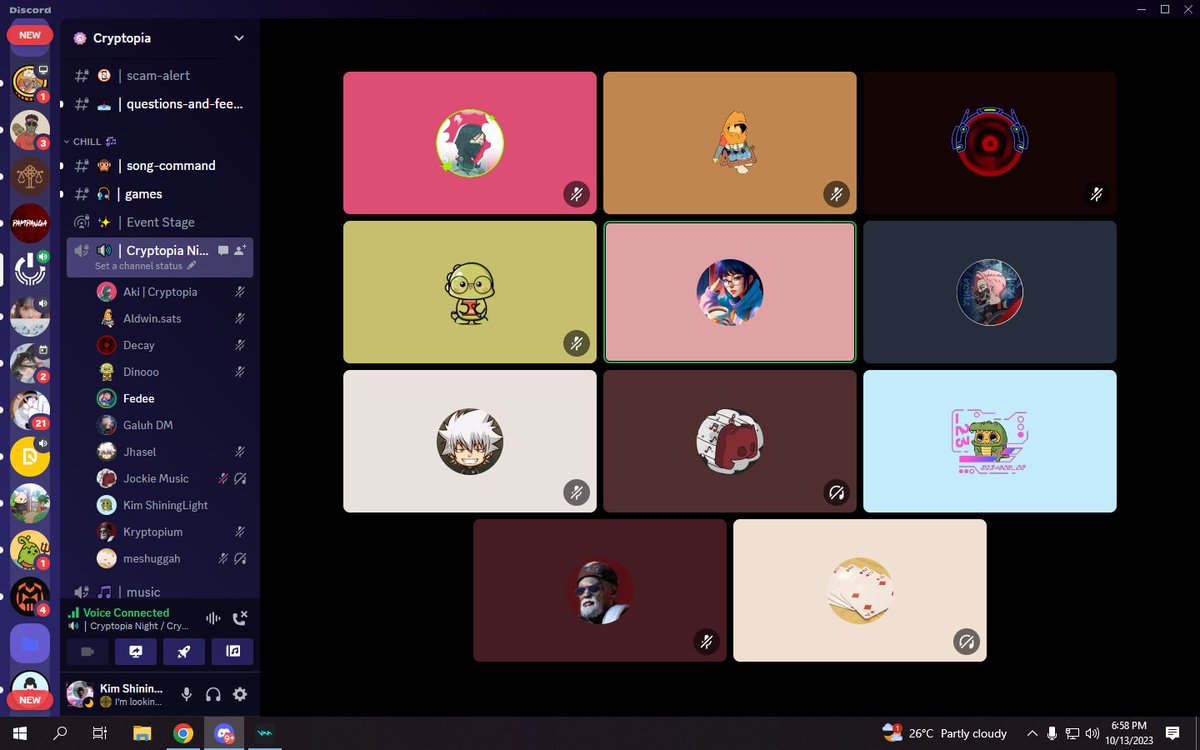Image resolution: width=1200 pixels, height=750 pixels.
Task: Expand the Cryptopia server dropdown menu
Action: 238,38
